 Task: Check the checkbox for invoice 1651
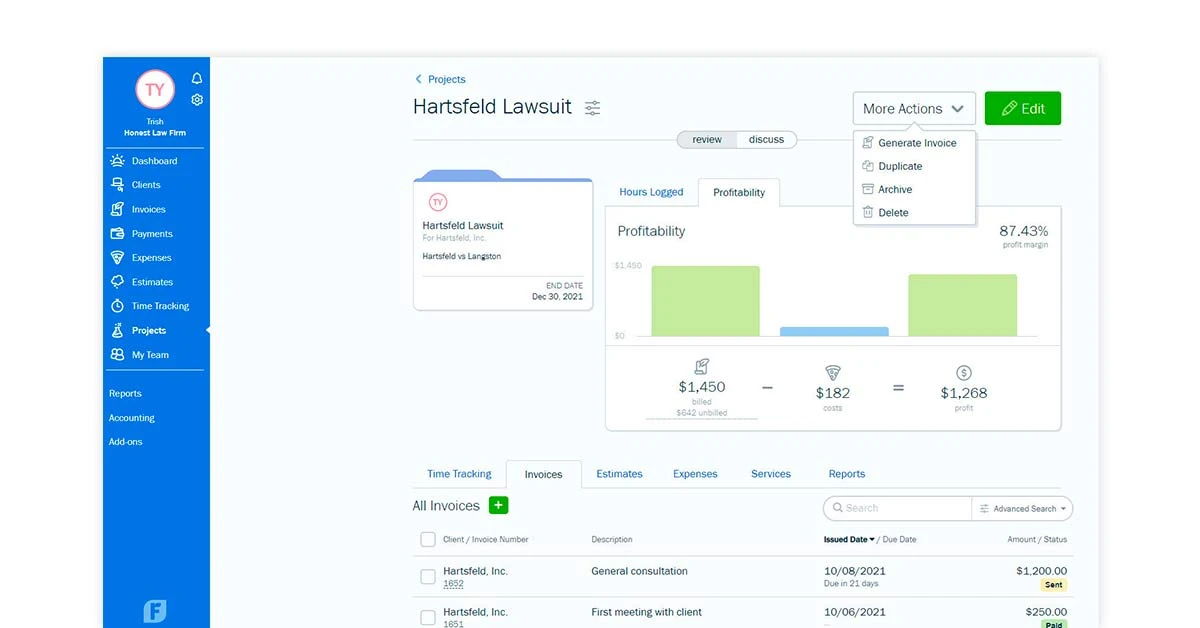point(428,616)
